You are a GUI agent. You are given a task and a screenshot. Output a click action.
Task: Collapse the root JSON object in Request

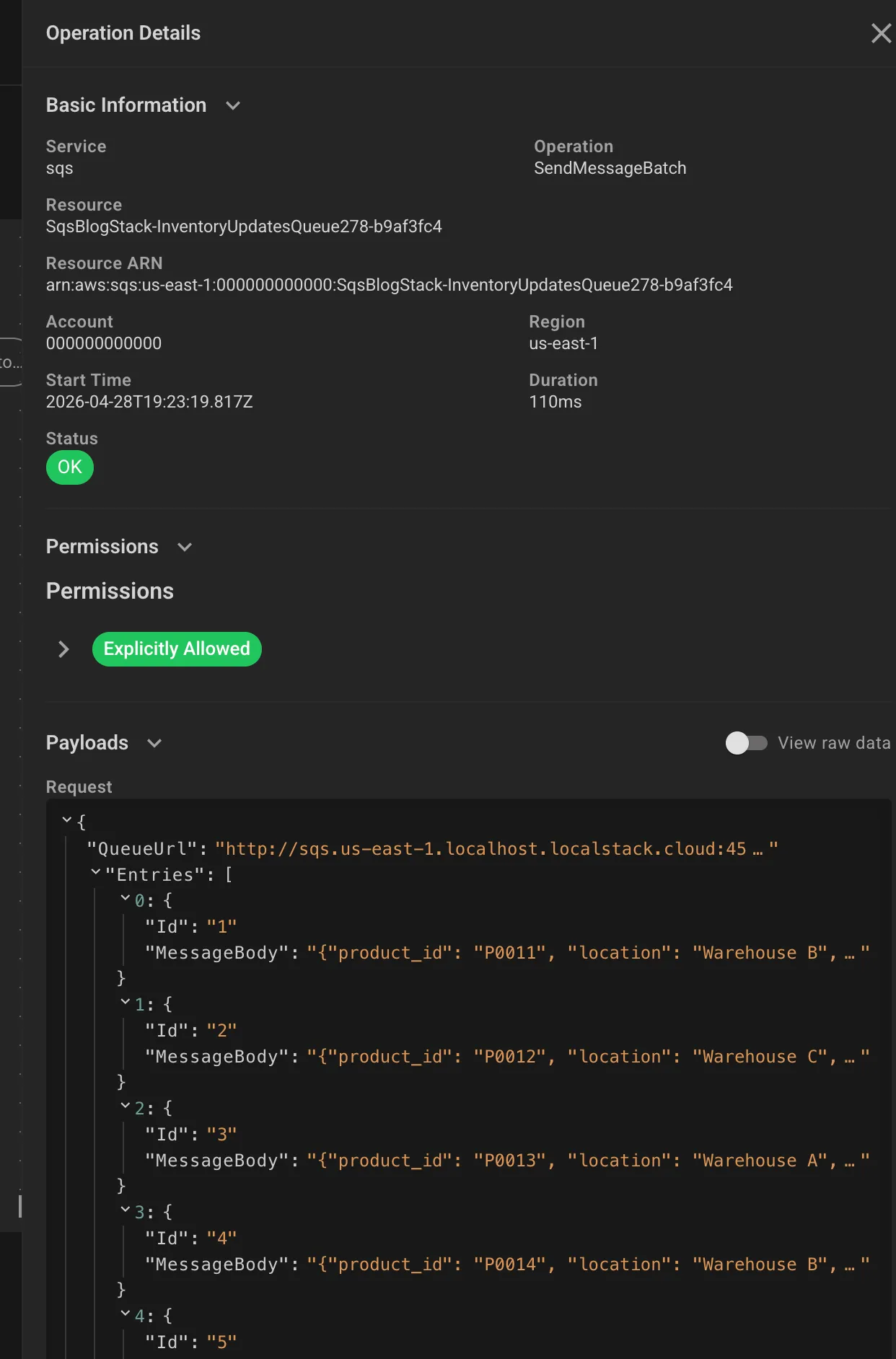66,819
